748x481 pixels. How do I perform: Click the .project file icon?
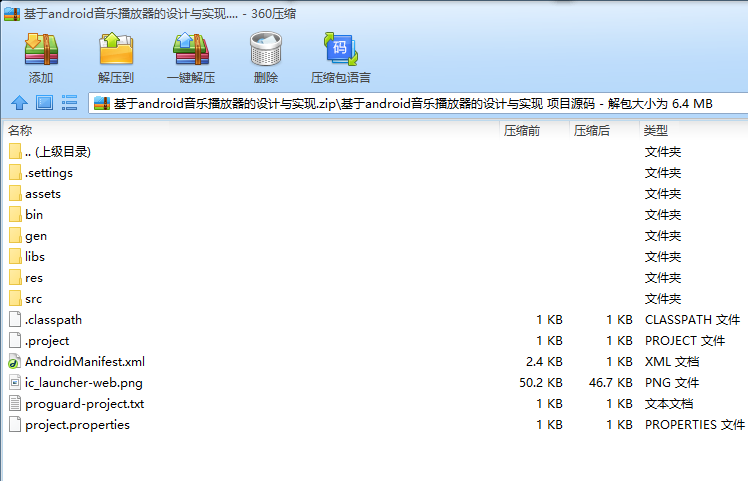pos(15,340)
